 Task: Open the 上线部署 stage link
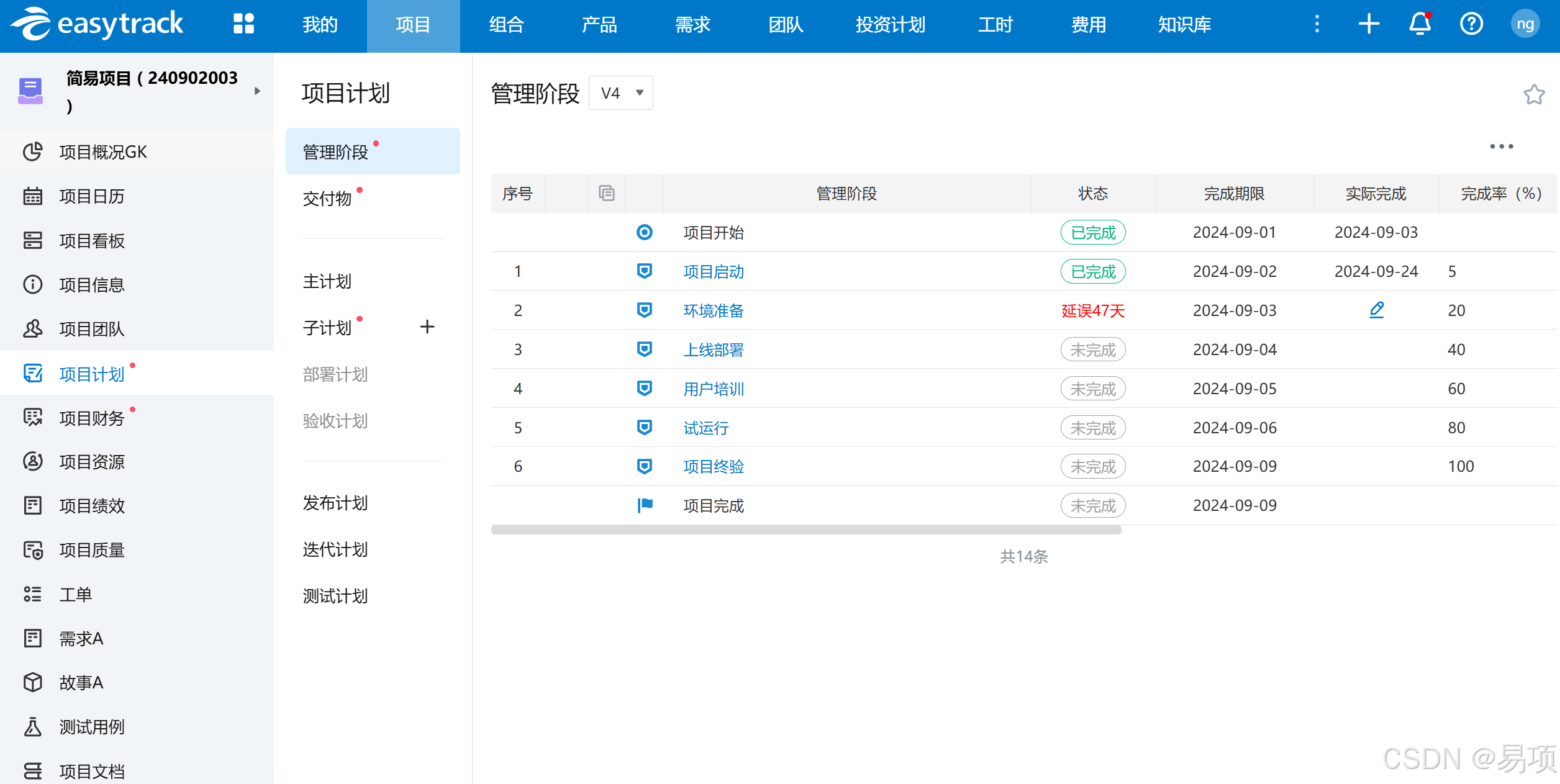pos(713,349)
